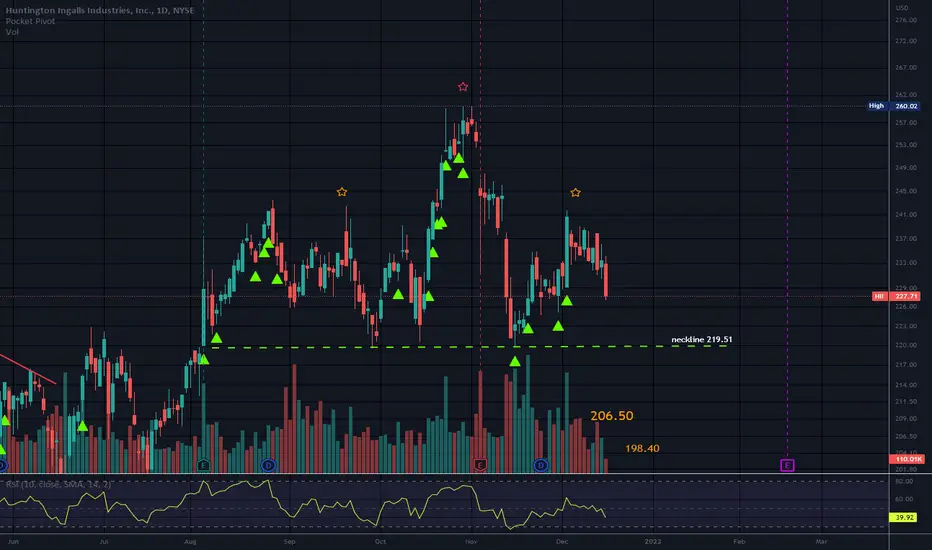The image size is (932, 550).
Task: Open the purple upcoming earnings E marker
Action: click(787, 465)
